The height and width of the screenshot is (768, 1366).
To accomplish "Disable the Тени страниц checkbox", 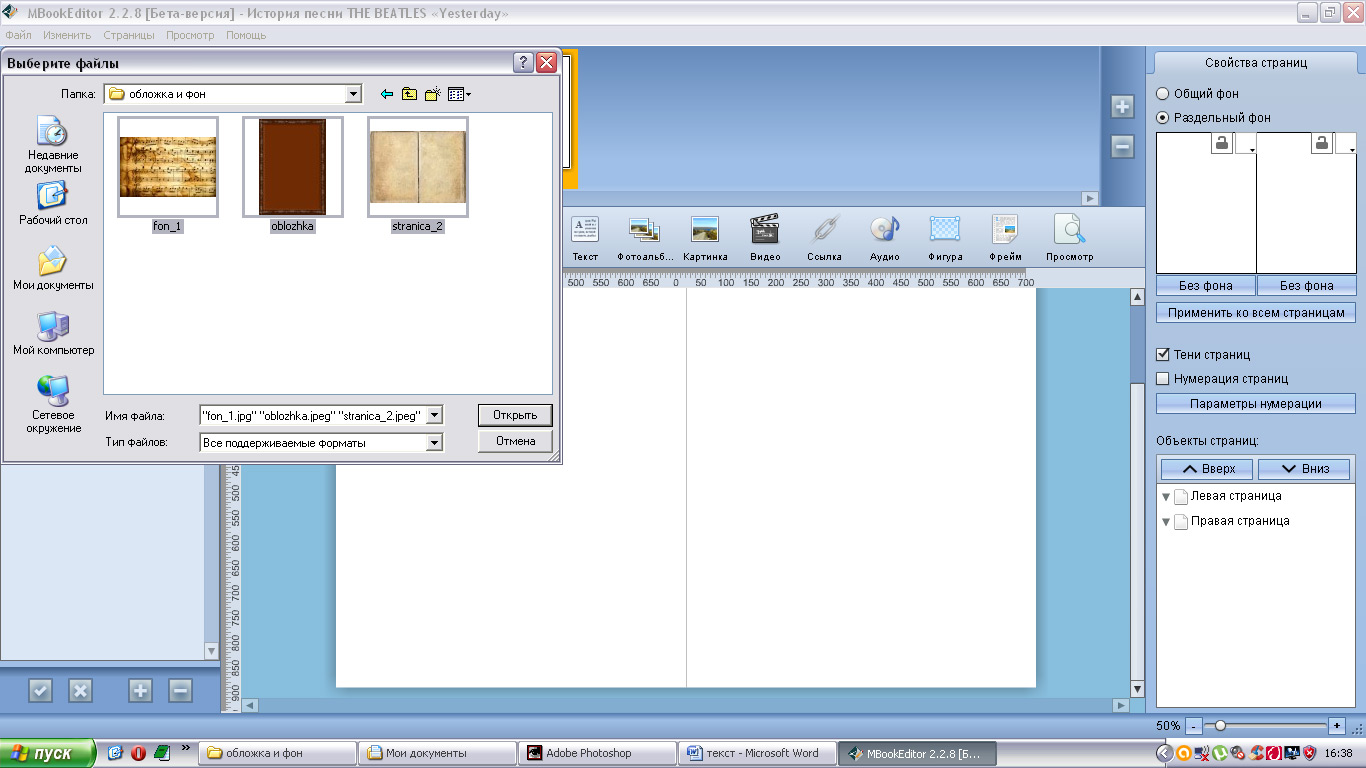I will tap(1163, 355).
